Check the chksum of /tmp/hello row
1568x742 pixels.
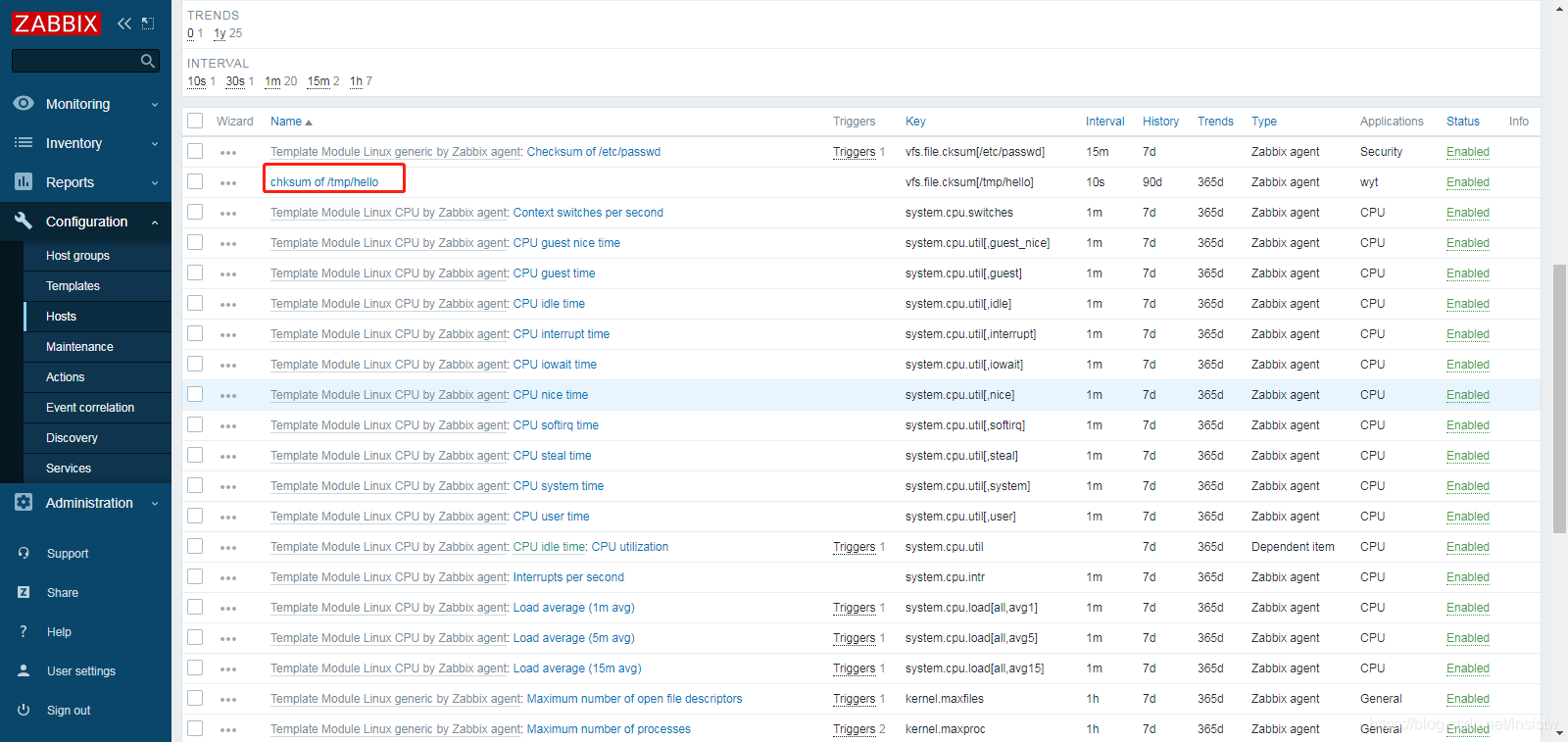pos(195,181)
